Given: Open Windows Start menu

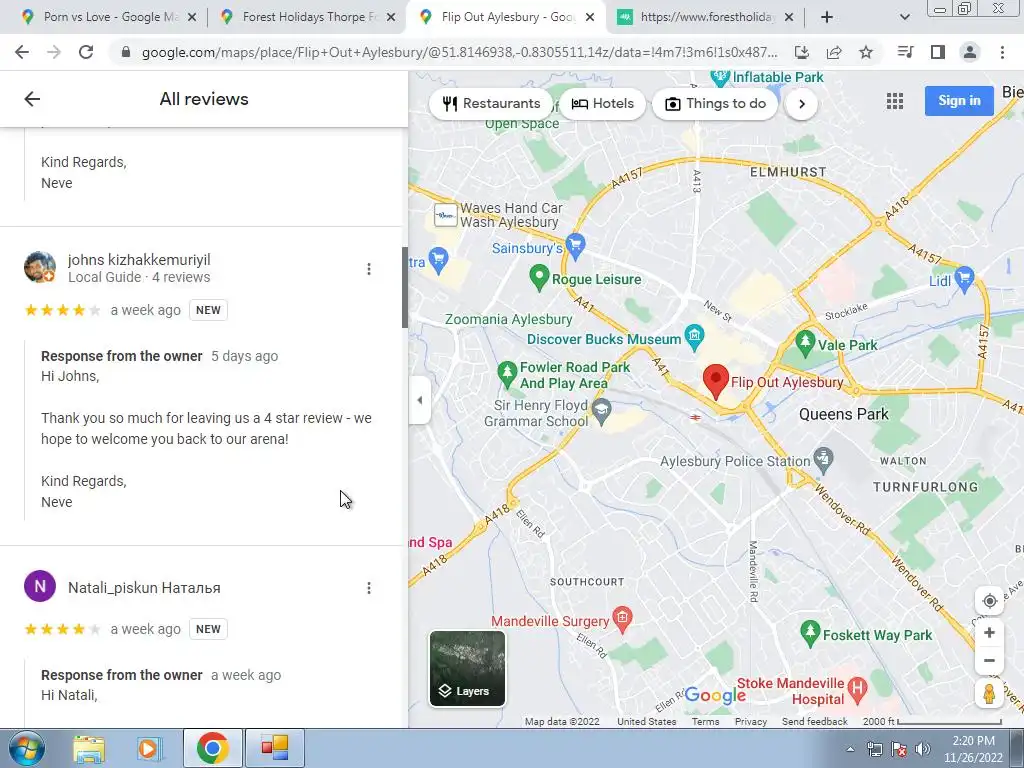Looking at the screenshot, I should coord(26,748).
